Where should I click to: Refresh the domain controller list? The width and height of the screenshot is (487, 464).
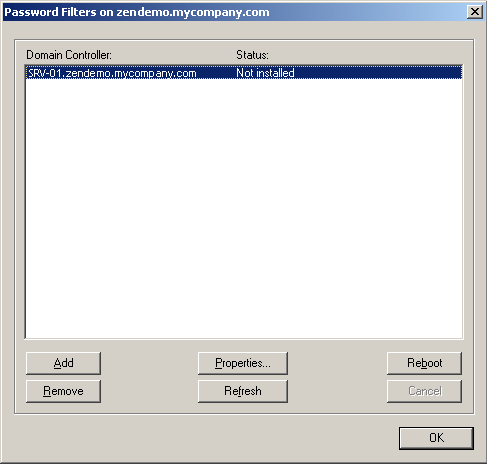243,391
